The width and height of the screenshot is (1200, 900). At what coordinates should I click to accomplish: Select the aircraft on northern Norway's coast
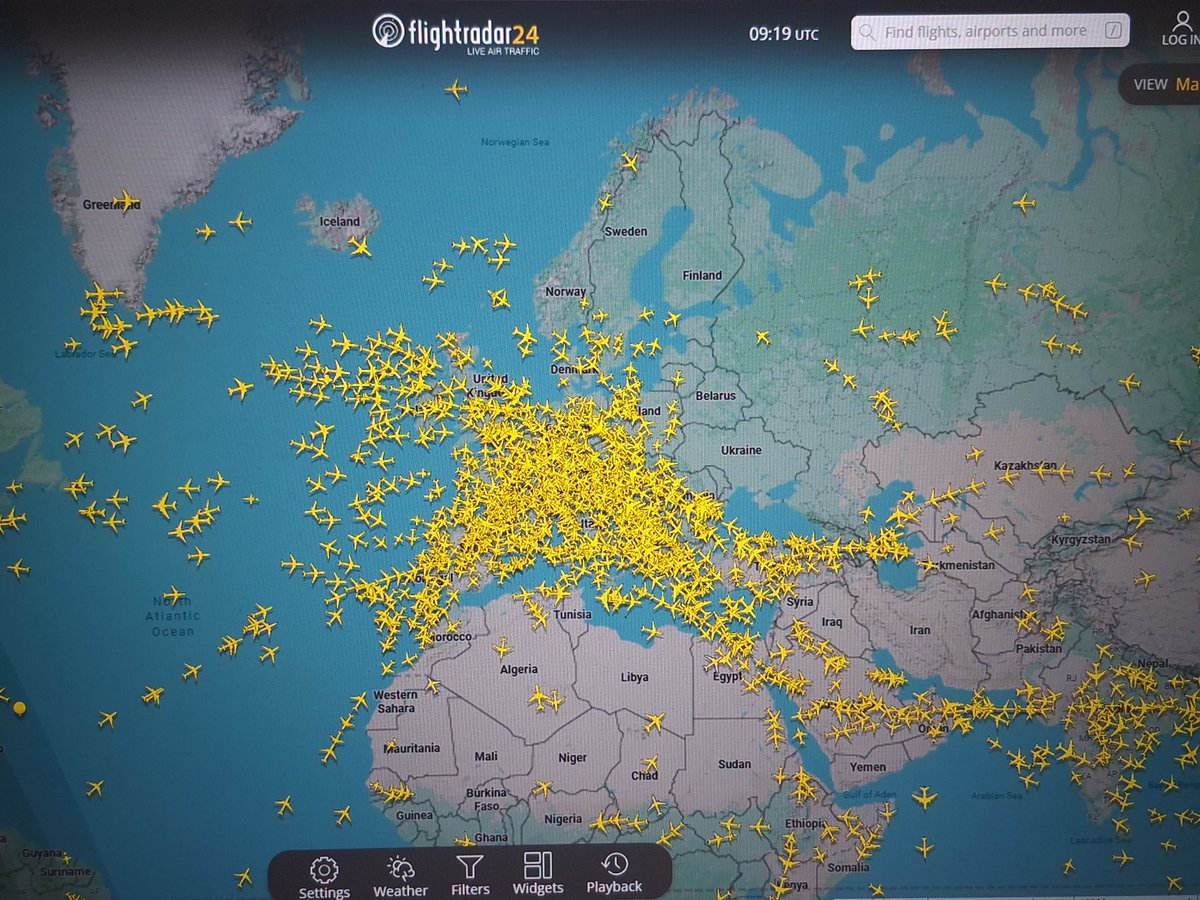[629, 162]
